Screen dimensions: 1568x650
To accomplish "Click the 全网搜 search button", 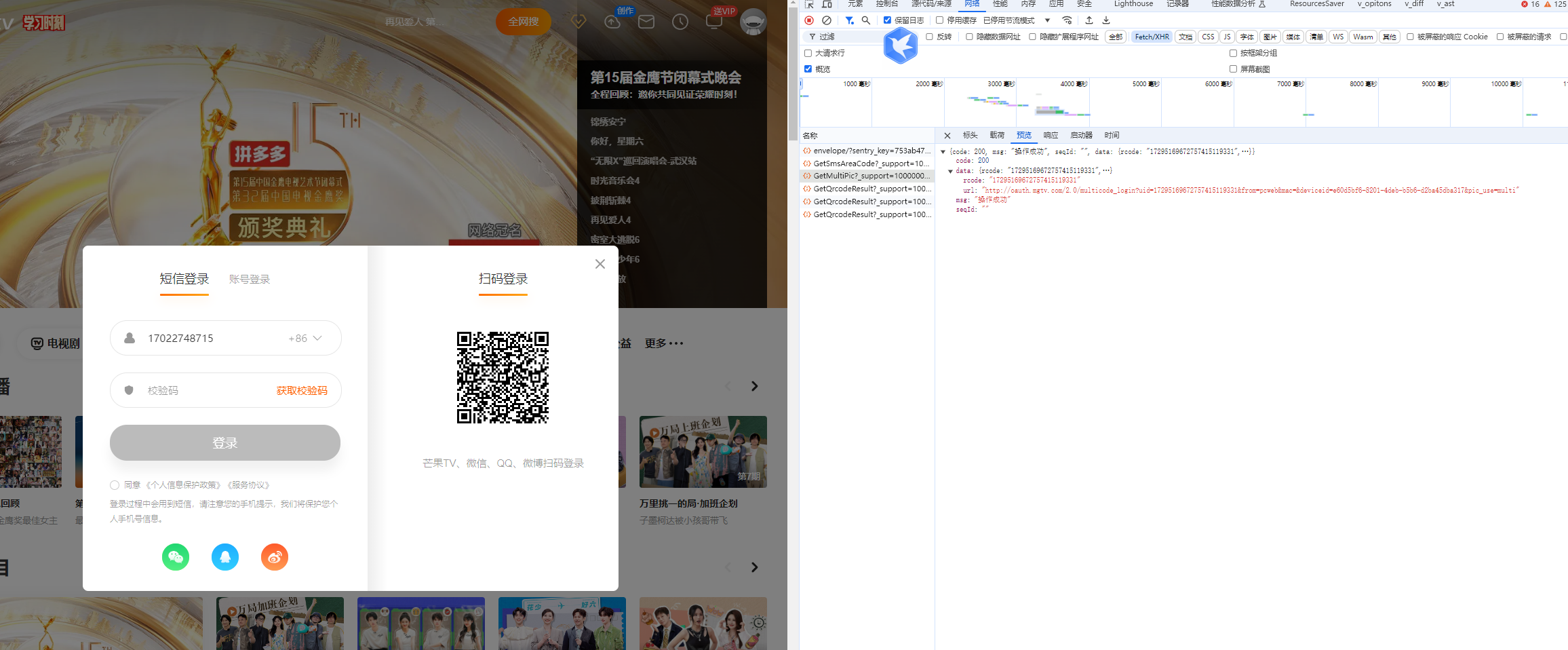I will click(524, 22).
